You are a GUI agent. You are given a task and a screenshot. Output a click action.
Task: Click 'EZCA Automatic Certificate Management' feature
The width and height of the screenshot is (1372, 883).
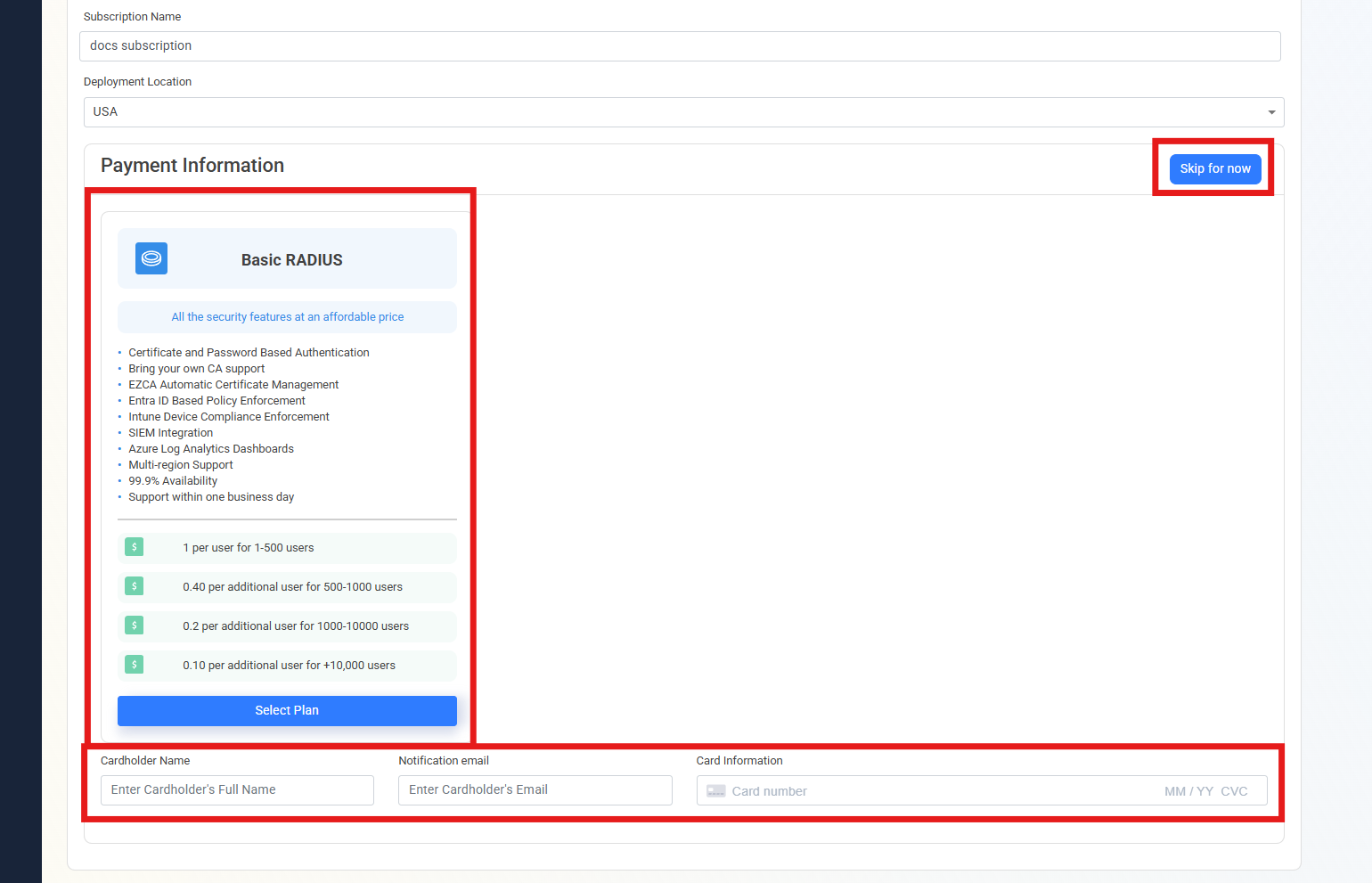233,385
